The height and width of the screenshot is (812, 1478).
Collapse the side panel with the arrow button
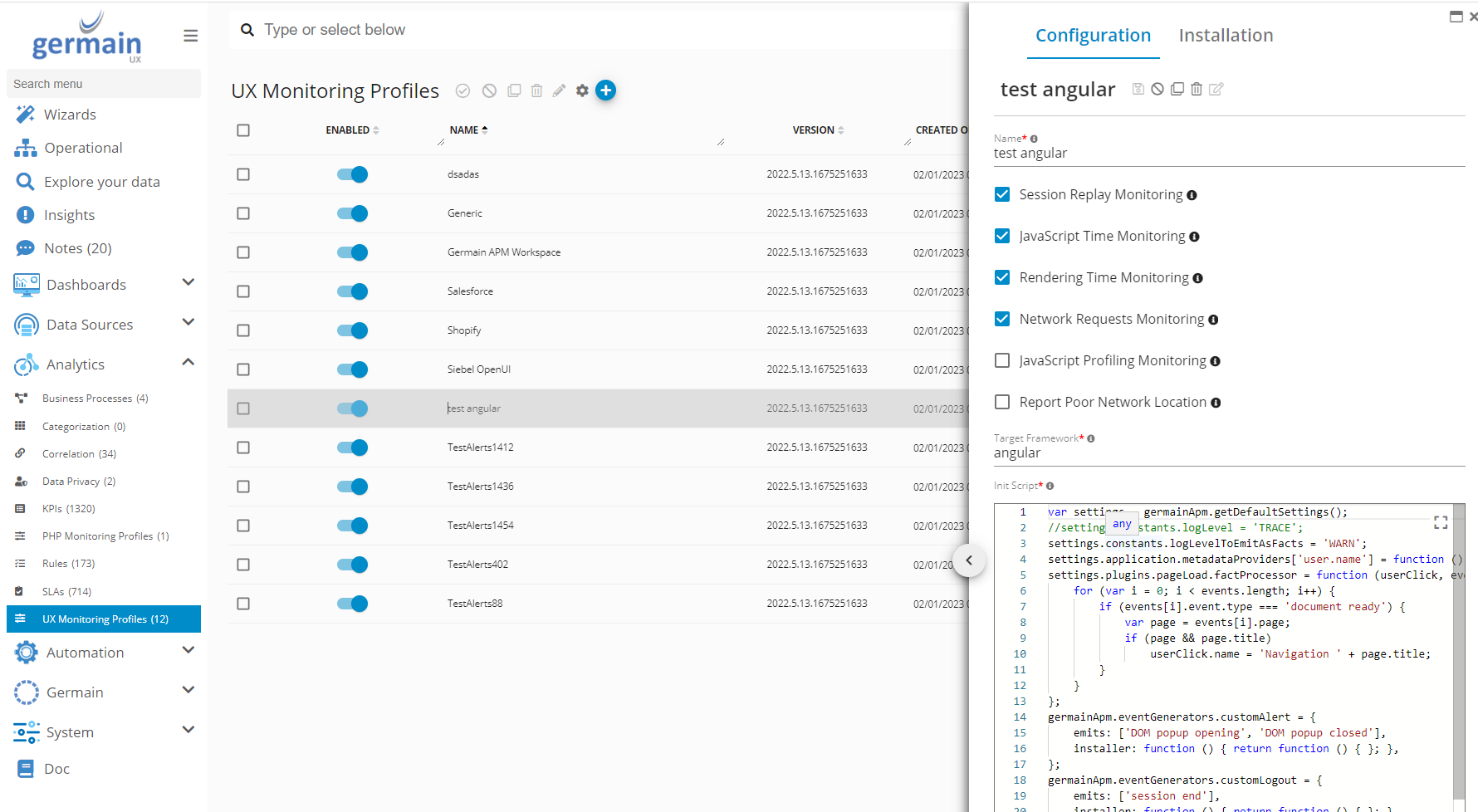tap(969, 560)
